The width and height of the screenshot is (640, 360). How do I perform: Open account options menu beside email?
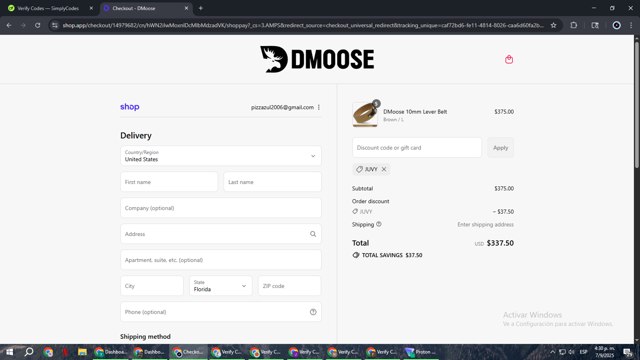[x=319, y=107]
